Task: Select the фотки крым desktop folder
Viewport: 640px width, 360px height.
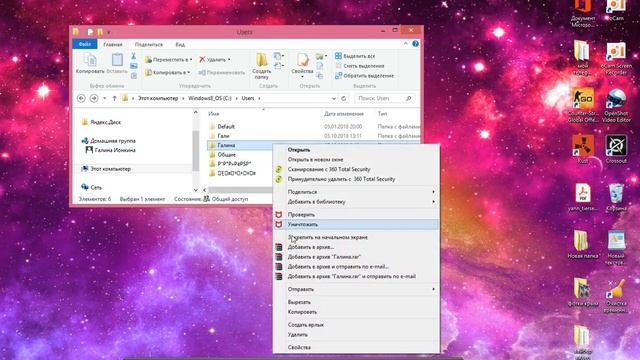Action: click(583, 292)
